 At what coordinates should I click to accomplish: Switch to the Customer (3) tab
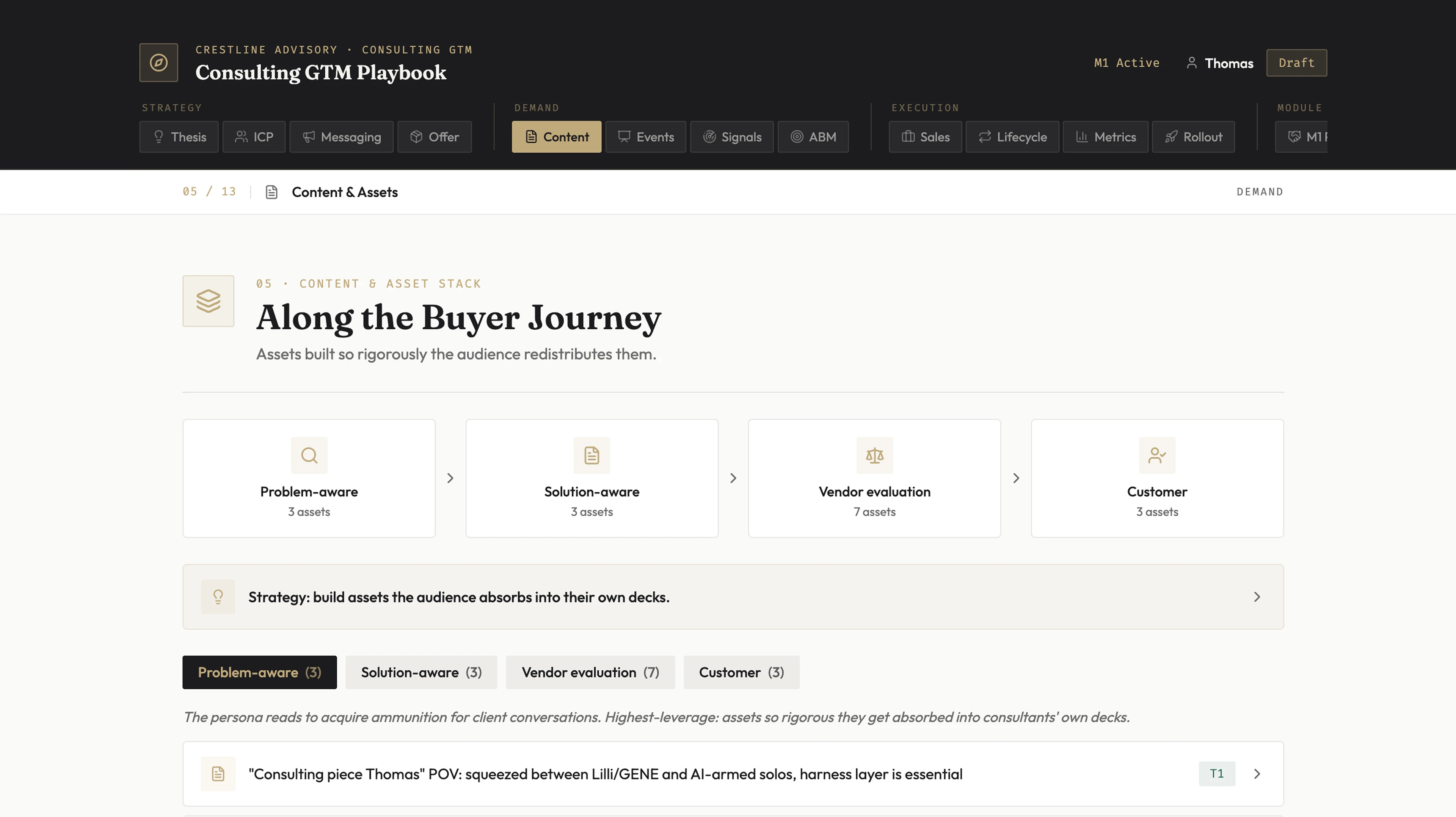tap(741, 672)
